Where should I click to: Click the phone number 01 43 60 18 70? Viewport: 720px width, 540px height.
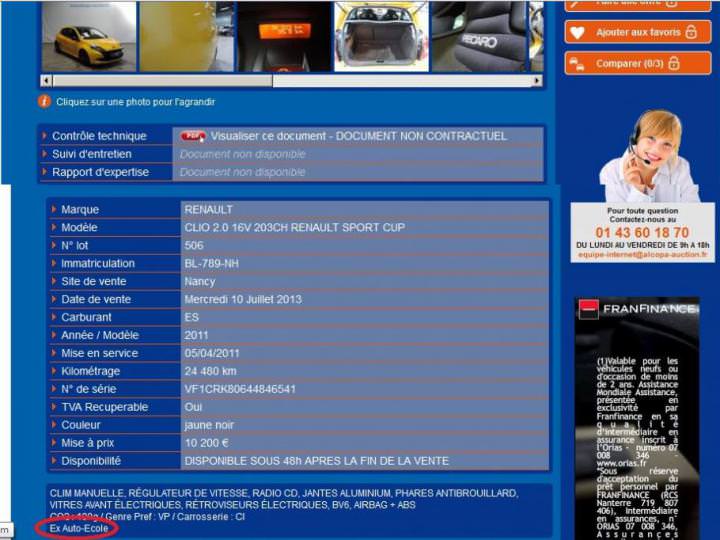point(642,232)
